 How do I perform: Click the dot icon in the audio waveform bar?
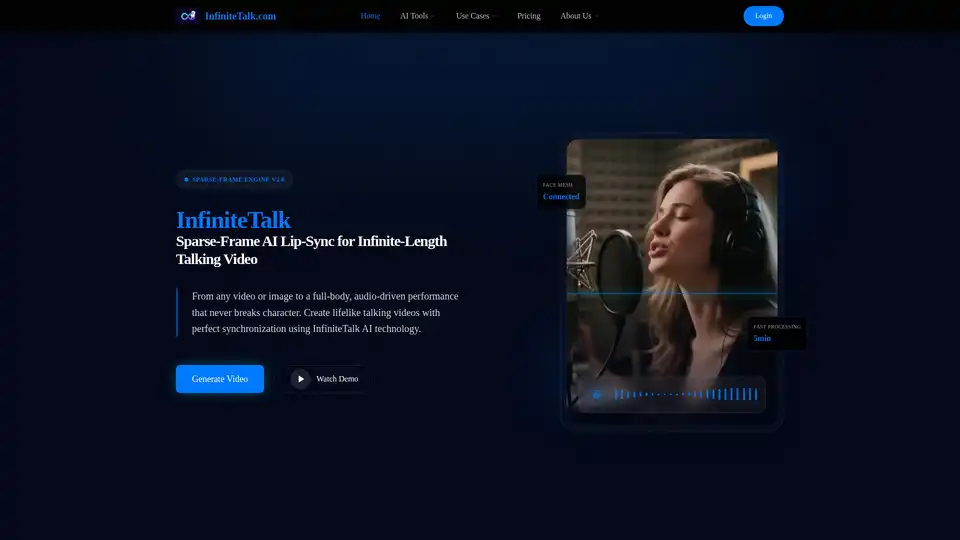point(597,394)
